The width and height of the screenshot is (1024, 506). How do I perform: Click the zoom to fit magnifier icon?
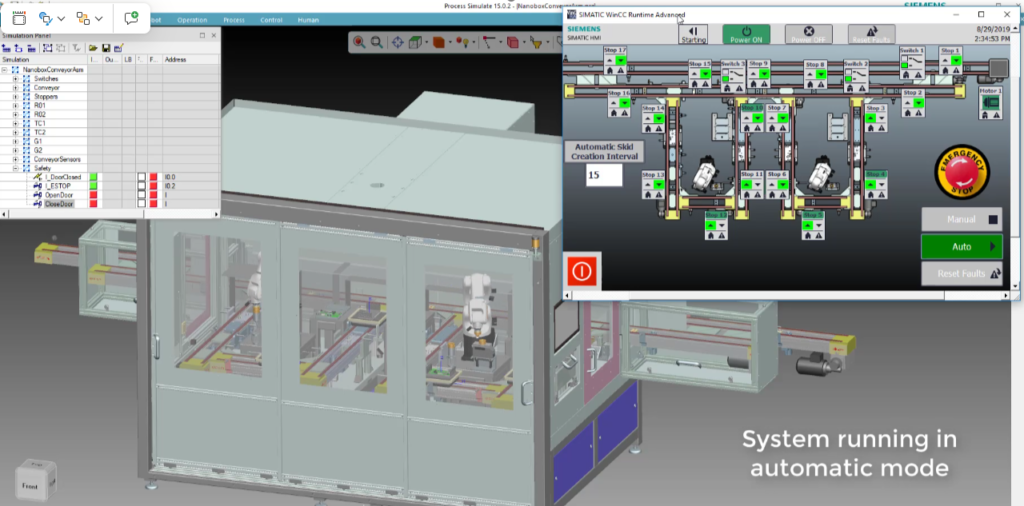(x=377, y=42)
